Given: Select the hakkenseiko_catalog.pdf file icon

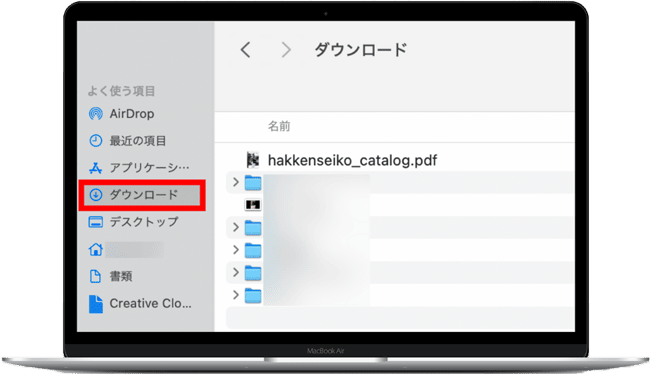Looking at the screenshot, I should pos(253,160).
